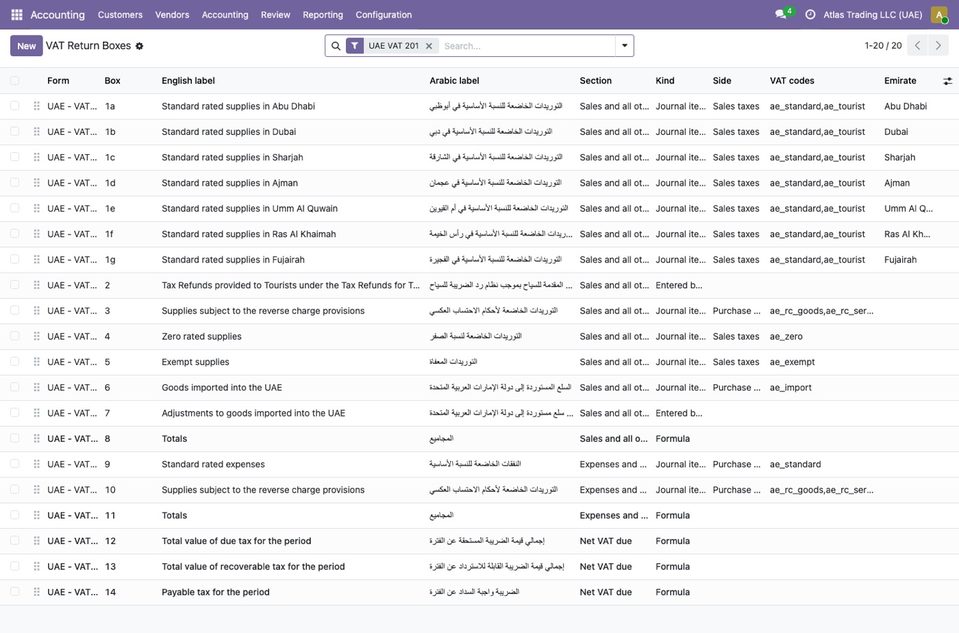Screen dimensions: 959x633
Task: Click the Sharjah emirate cell
Action: coord(900,157)
